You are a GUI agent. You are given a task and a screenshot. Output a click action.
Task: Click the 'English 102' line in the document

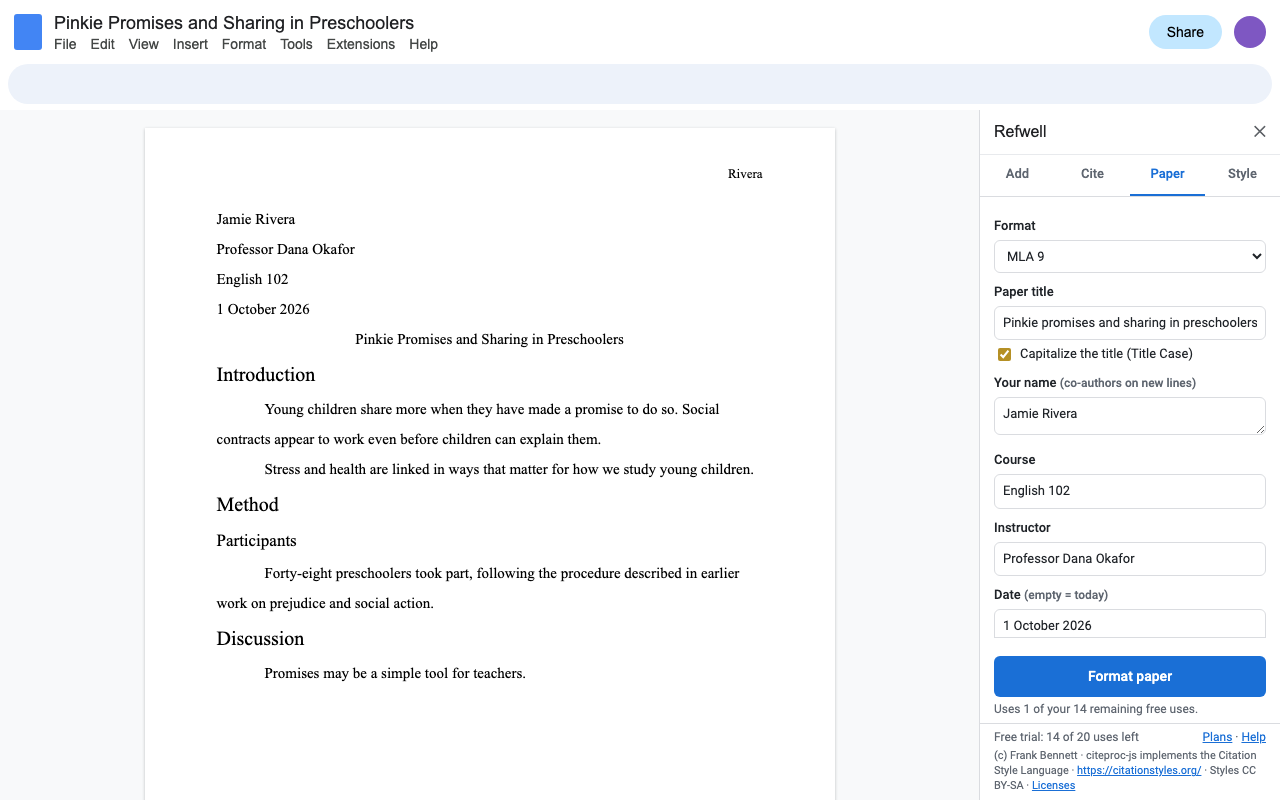pyautogui.click(x=253, y=280)
